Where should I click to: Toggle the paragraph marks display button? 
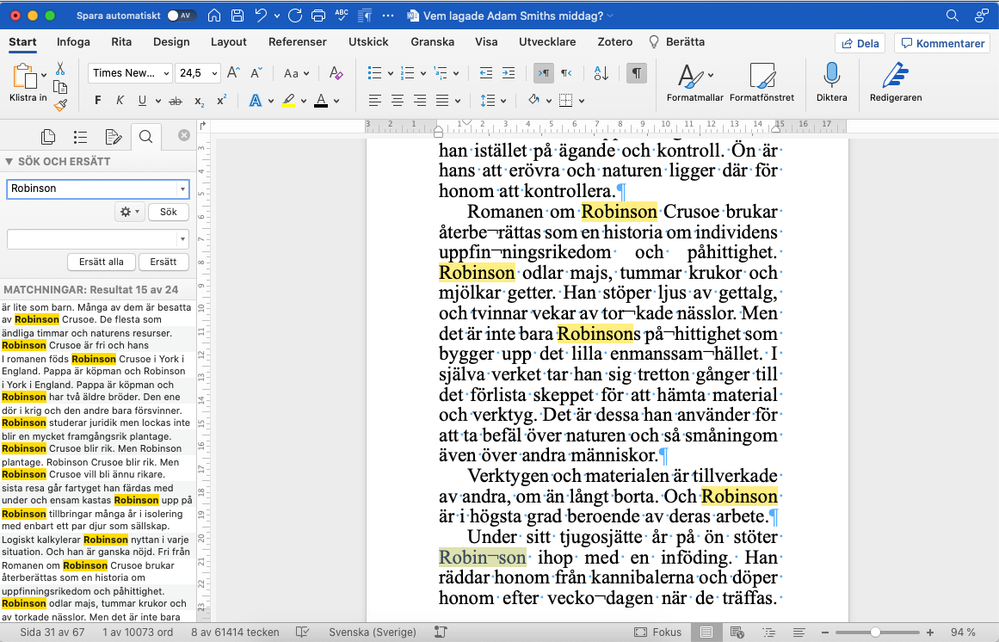pos(636,73)
